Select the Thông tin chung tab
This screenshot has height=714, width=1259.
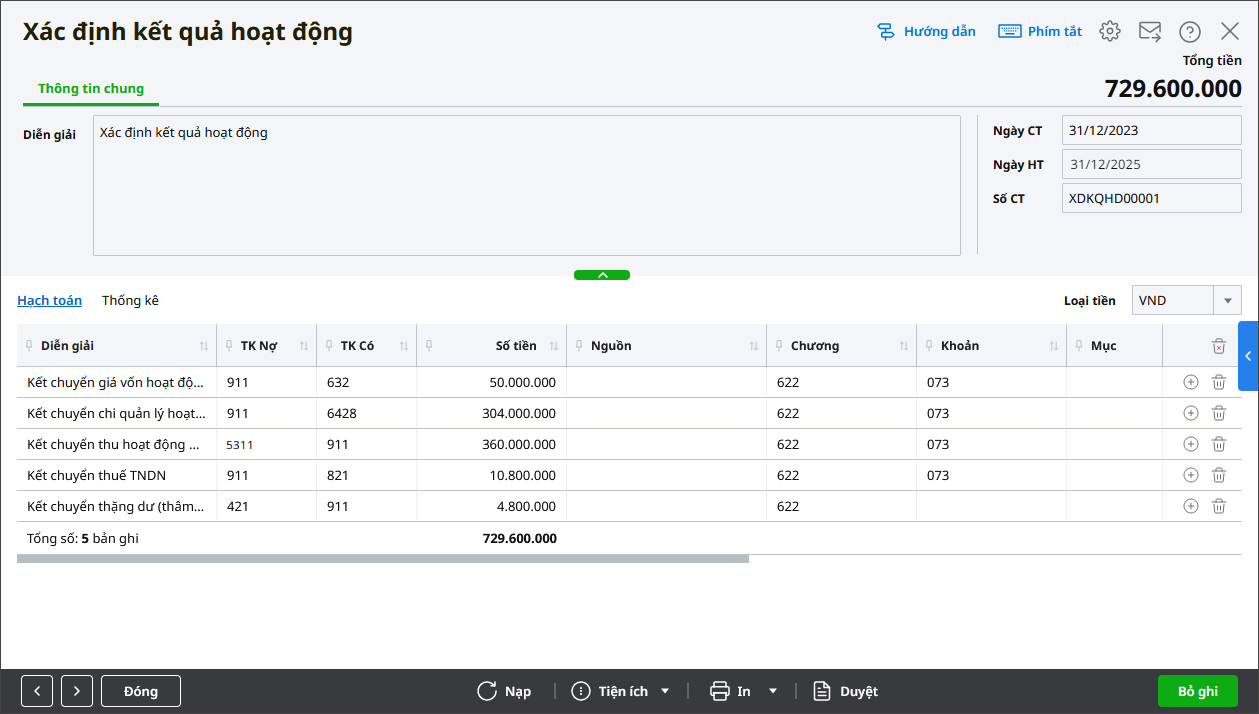[91, 88]
